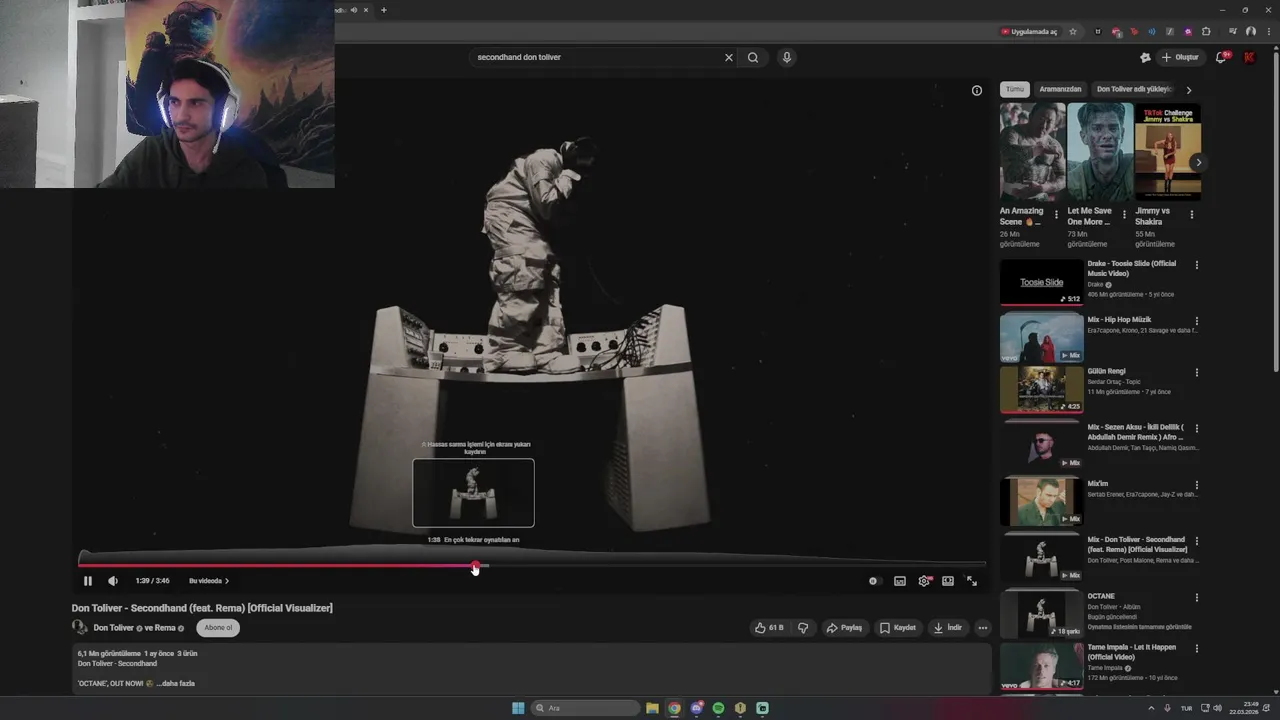Select the 'Aramanızdan' filter chip
The height and width of the screenshot is (720, 1280).
click(1060, 89)
